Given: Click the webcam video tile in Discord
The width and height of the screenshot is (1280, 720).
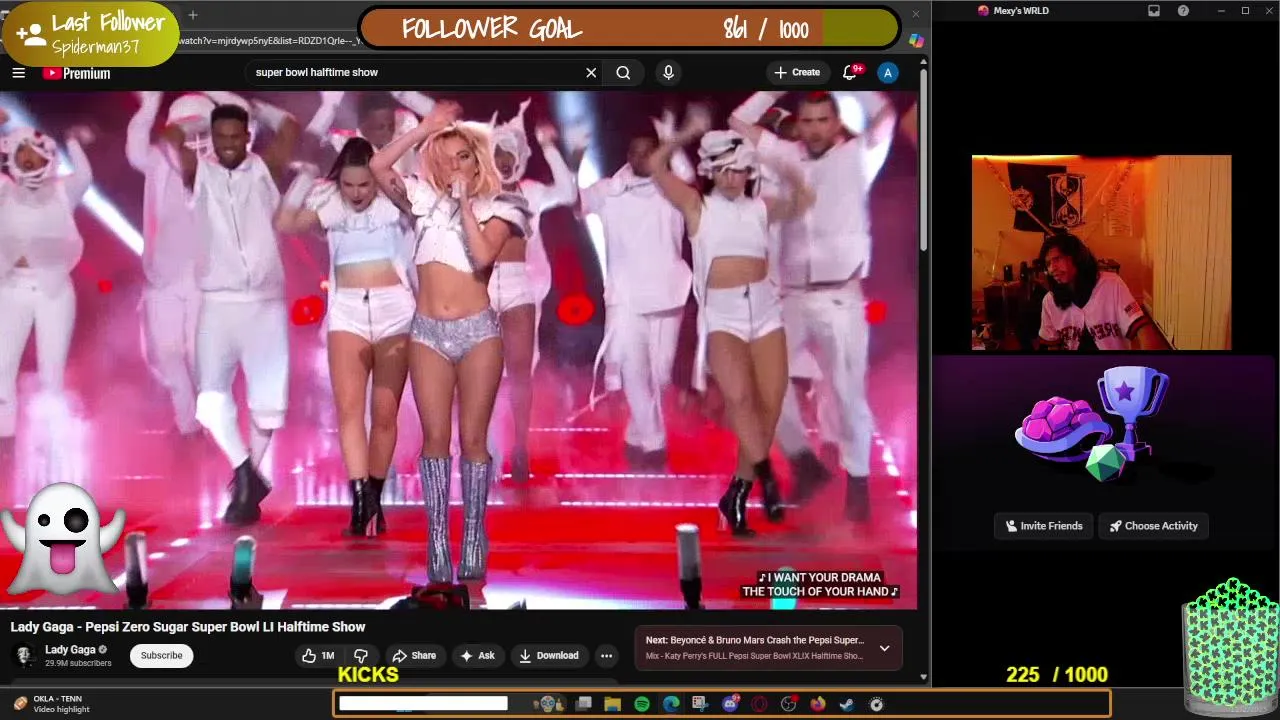Looking at the screenshot, I should 1101,252.
